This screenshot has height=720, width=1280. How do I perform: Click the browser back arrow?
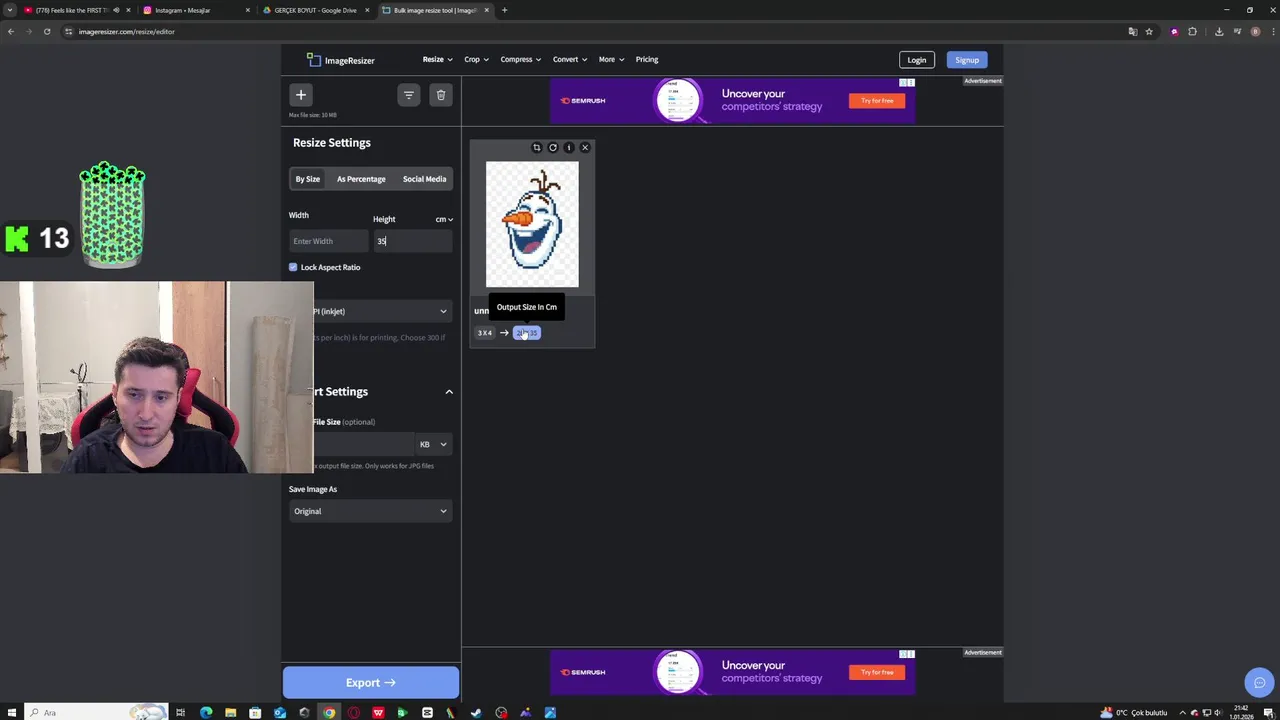[11, 32]
